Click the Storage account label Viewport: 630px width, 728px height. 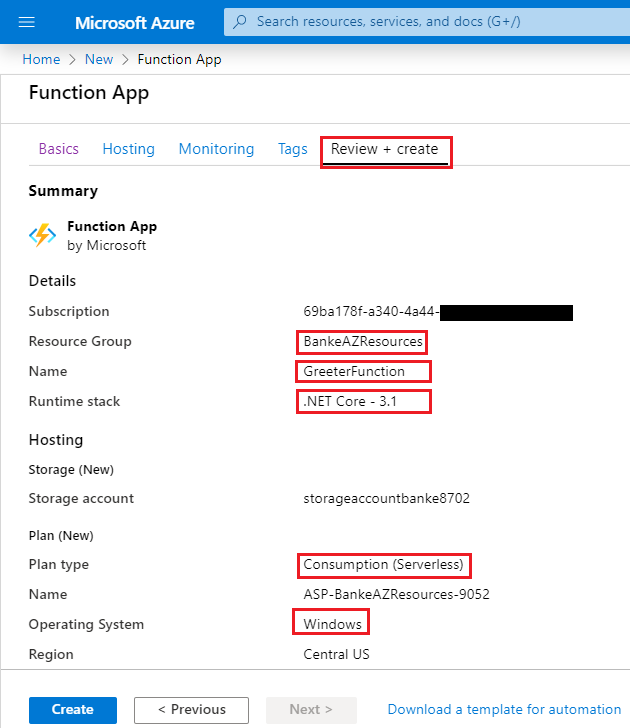pos(81,499)
